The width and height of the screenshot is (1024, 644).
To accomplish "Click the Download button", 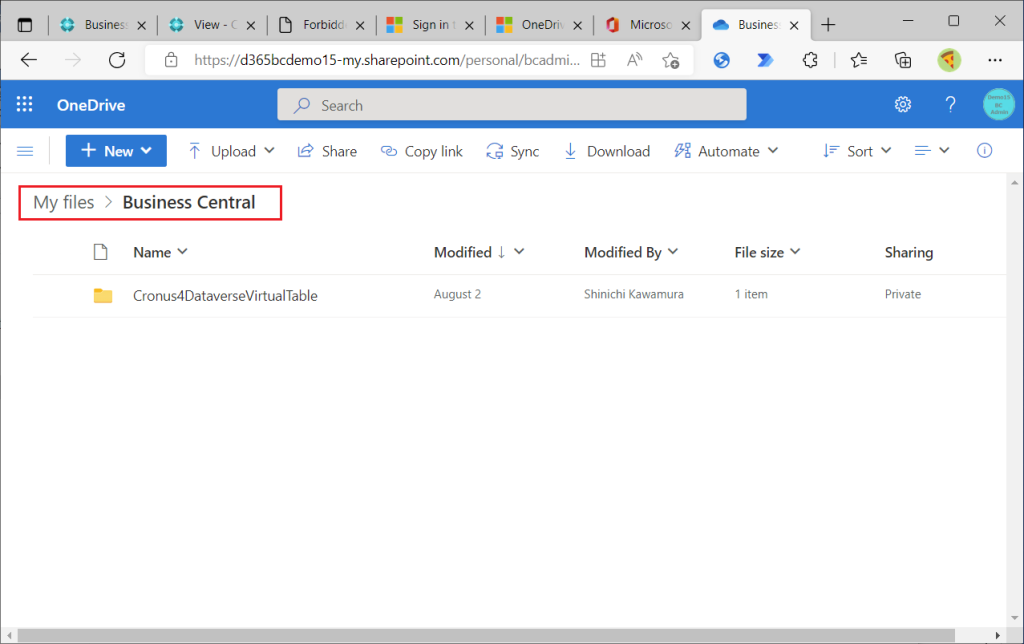I will [607, 151].
